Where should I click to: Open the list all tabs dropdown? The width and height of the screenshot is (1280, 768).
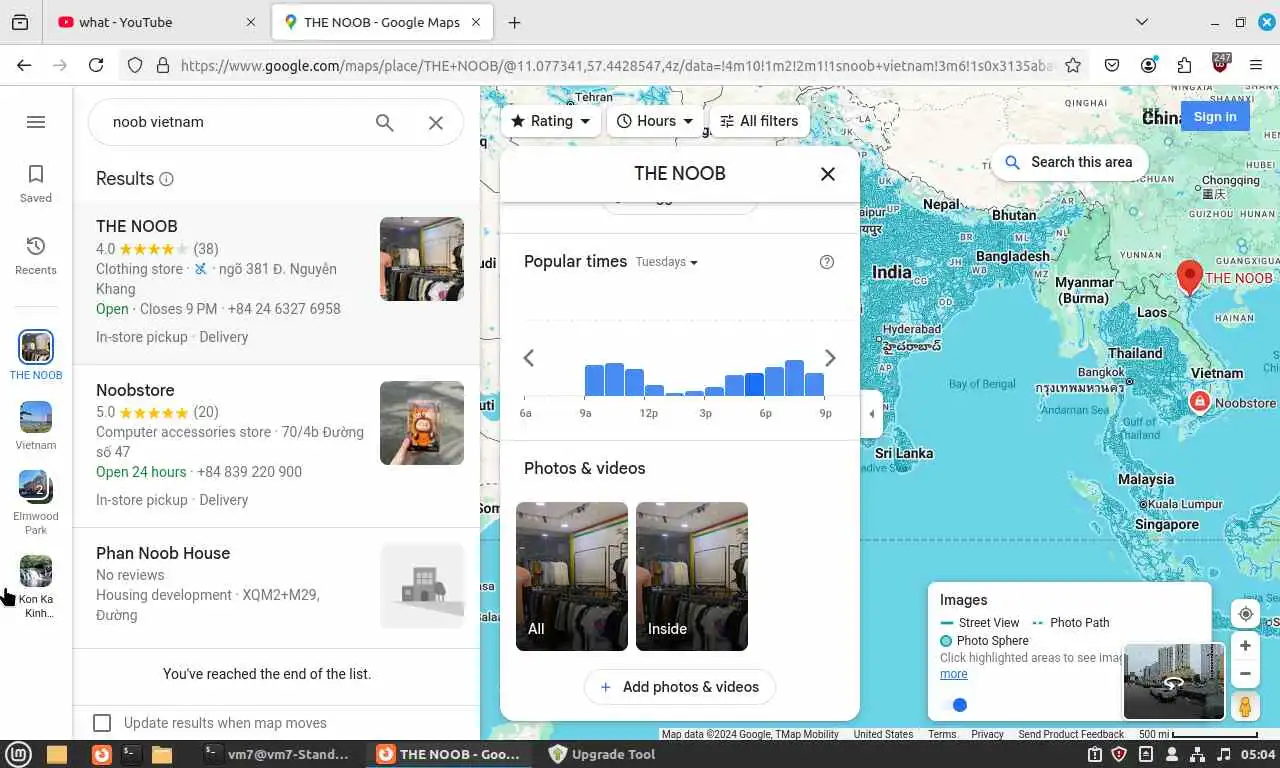tap(1142, 22)
